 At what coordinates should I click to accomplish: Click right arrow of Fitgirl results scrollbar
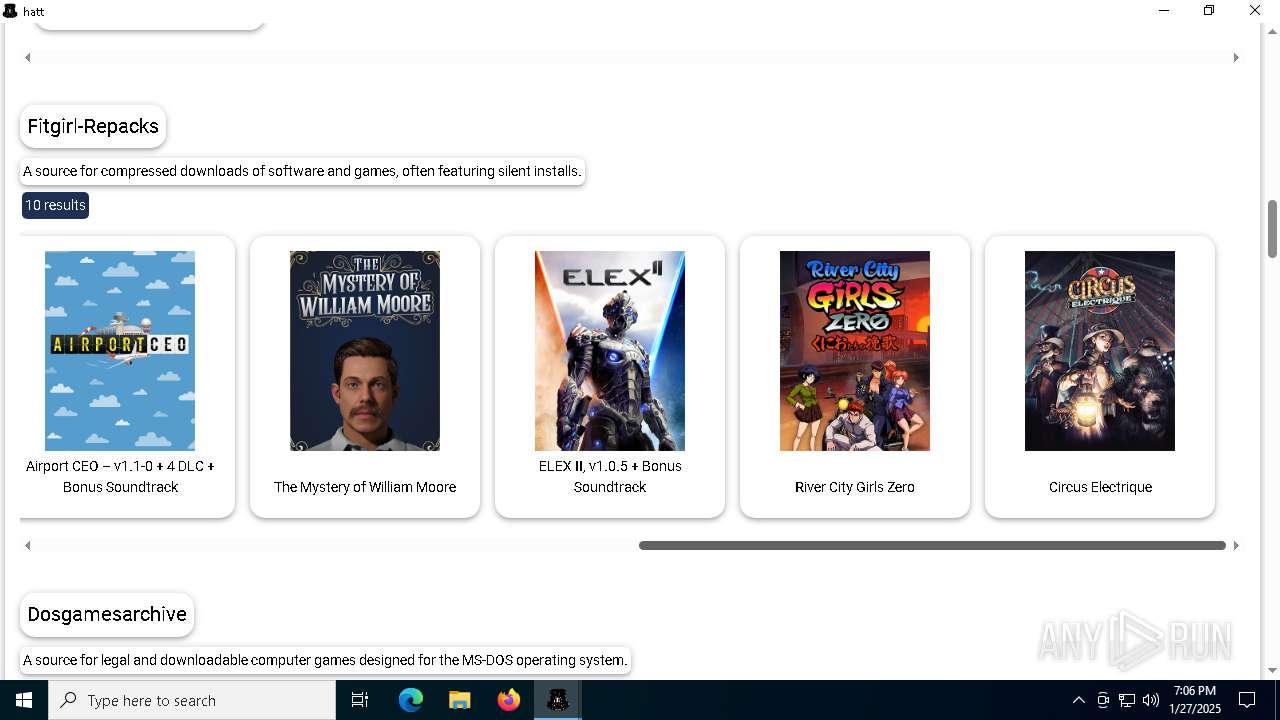[x=1236, y=545]
